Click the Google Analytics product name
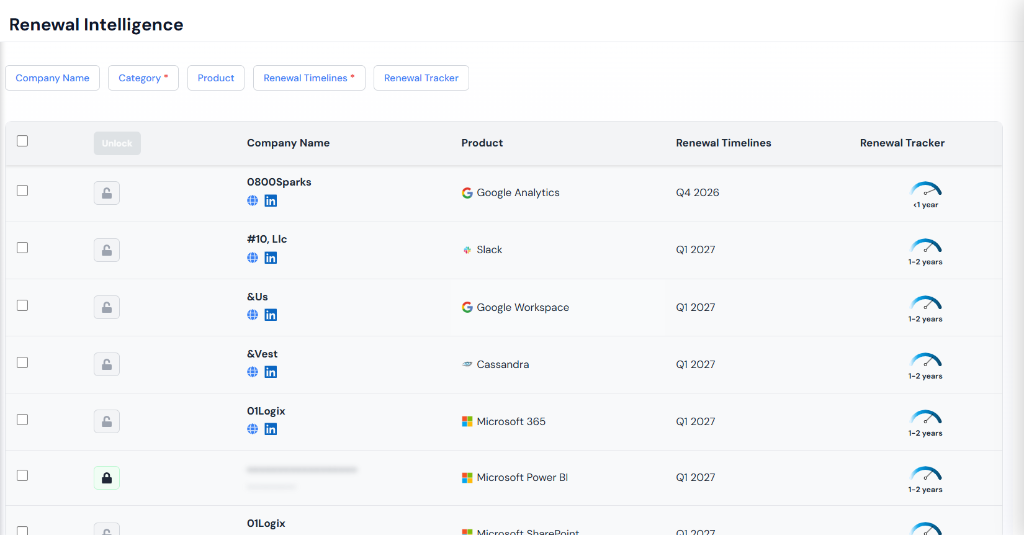 pyautogui.click(x=518, y=193)
